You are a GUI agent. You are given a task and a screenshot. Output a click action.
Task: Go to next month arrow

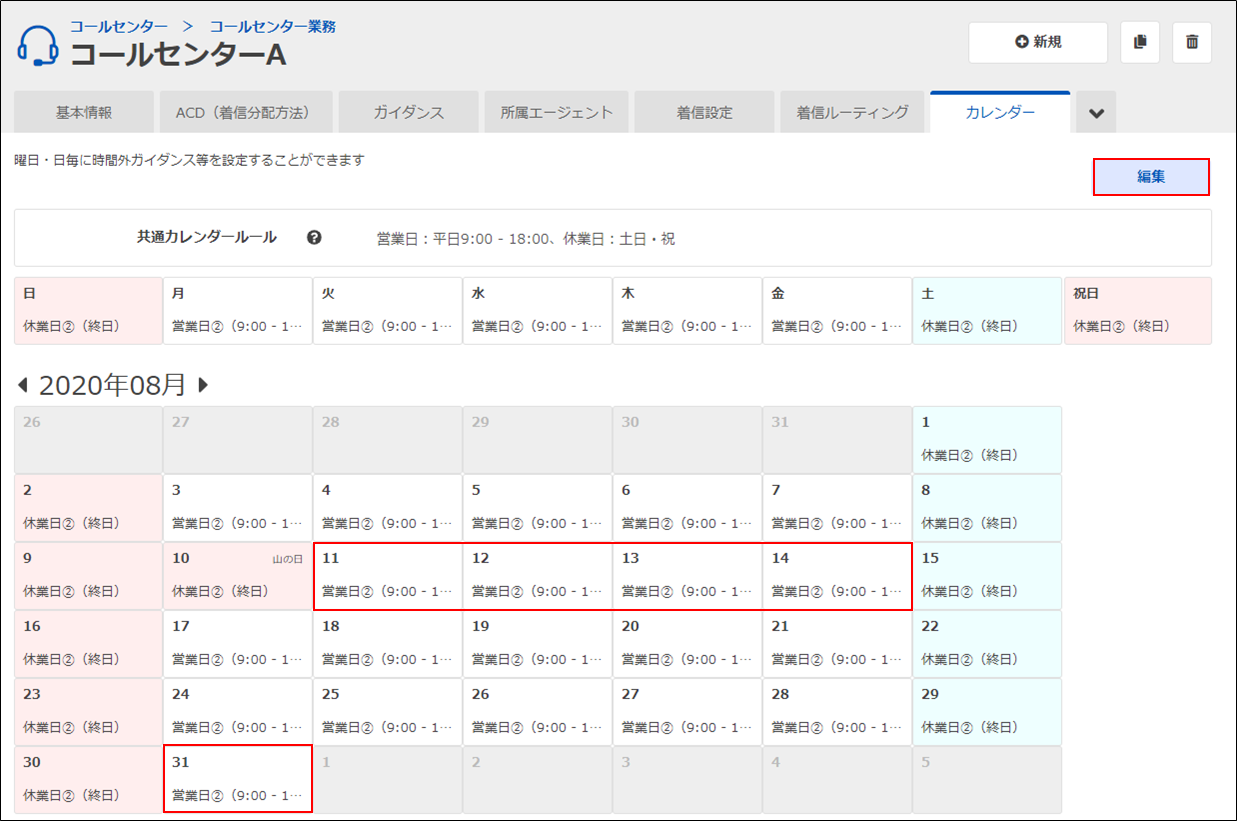(x=203, y=385)
